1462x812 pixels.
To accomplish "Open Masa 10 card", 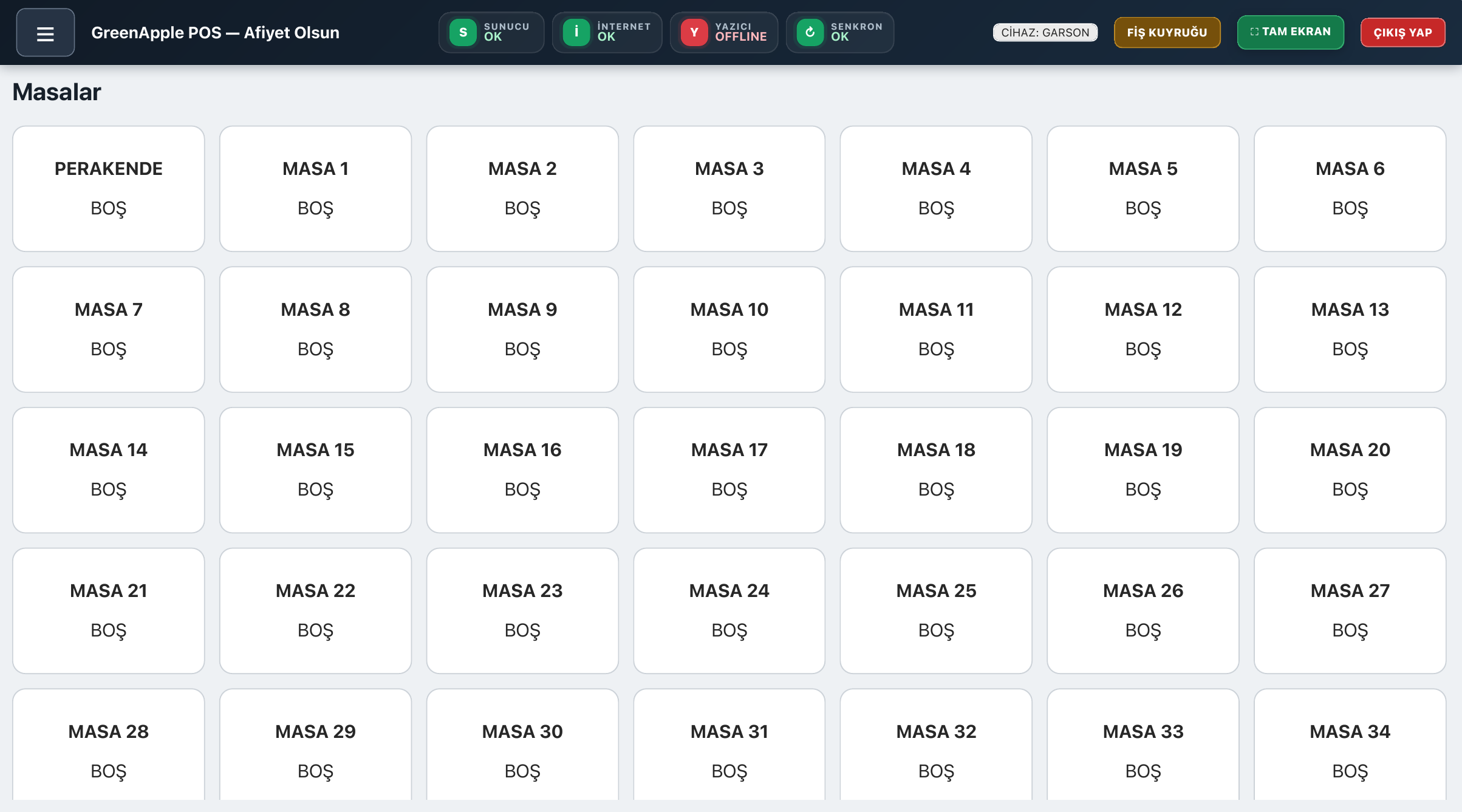I will pyautogui.click(x=729, y=330).
